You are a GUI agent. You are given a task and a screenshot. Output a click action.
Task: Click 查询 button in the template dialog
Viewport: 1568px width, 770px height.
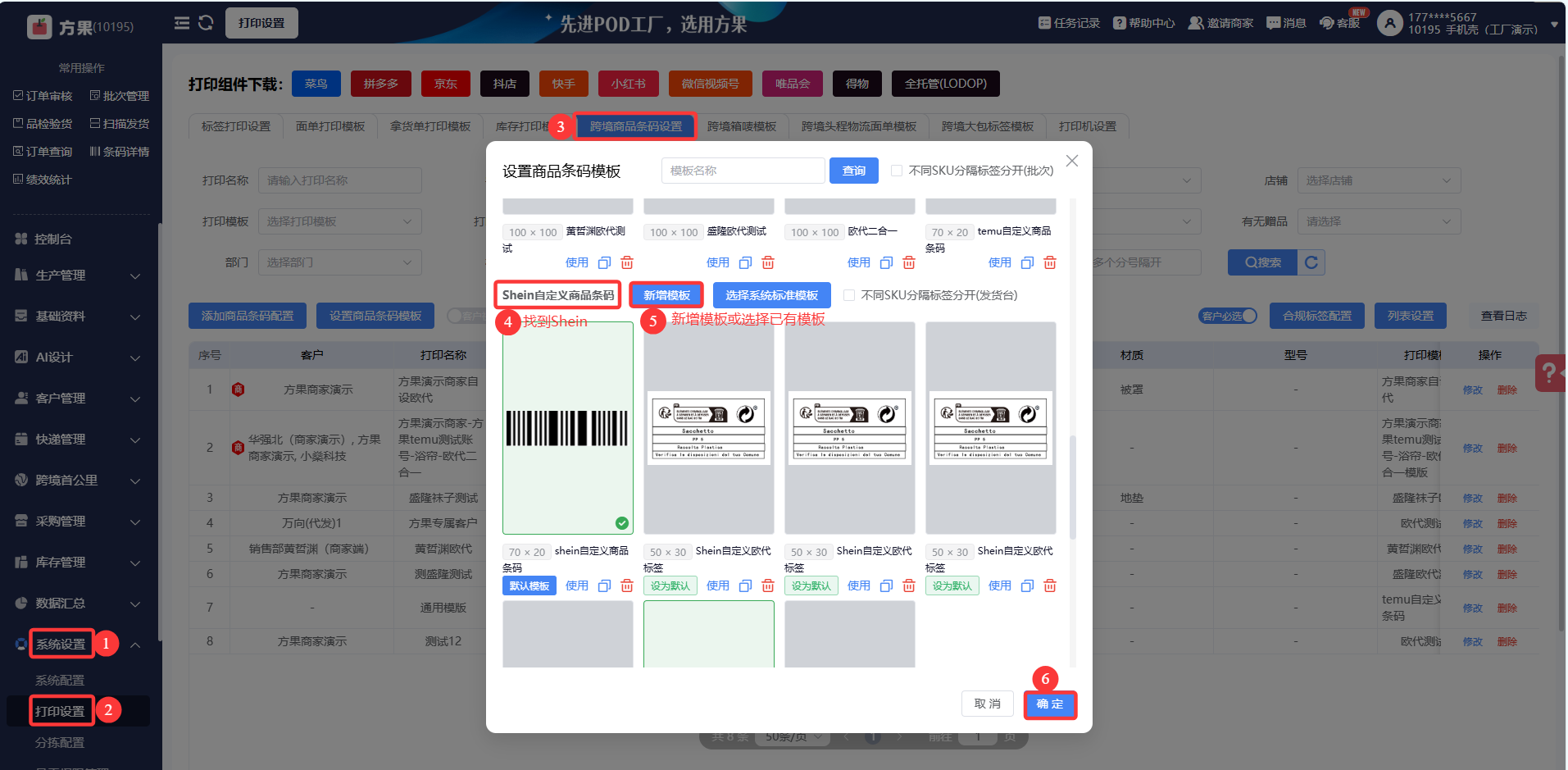coord(854,171)
